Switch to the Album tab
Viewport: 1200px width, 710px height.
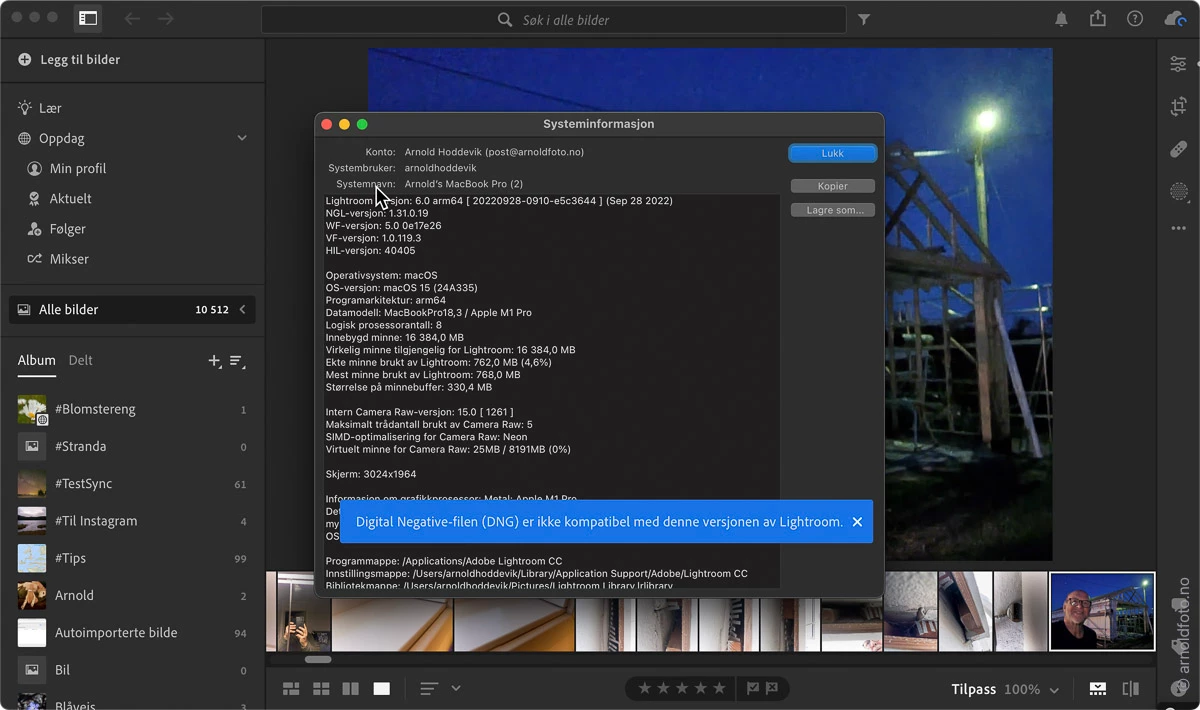coord(36,361)
